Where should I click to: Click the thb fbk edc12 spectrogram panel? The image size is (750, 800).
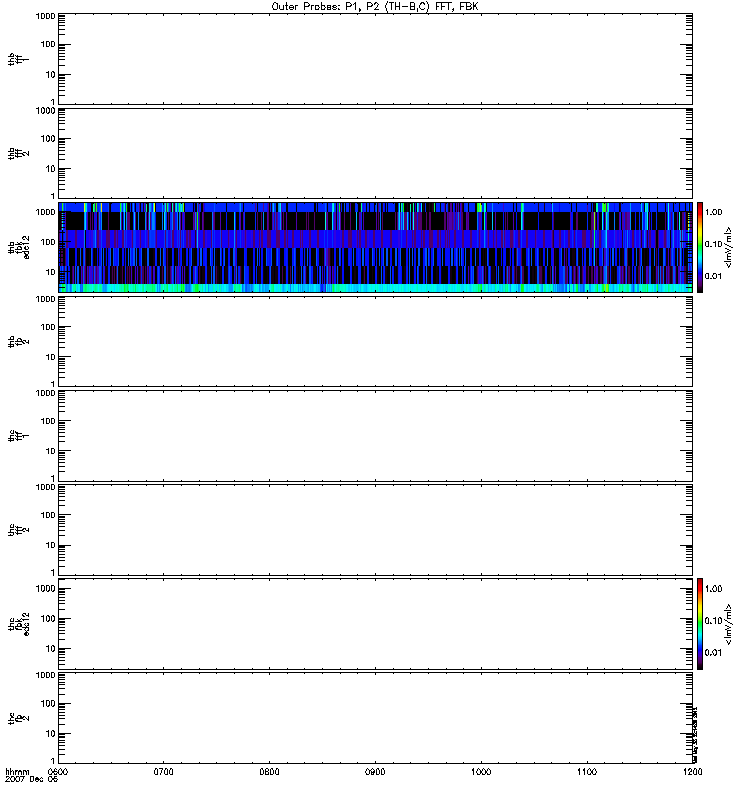coord(375,247)
